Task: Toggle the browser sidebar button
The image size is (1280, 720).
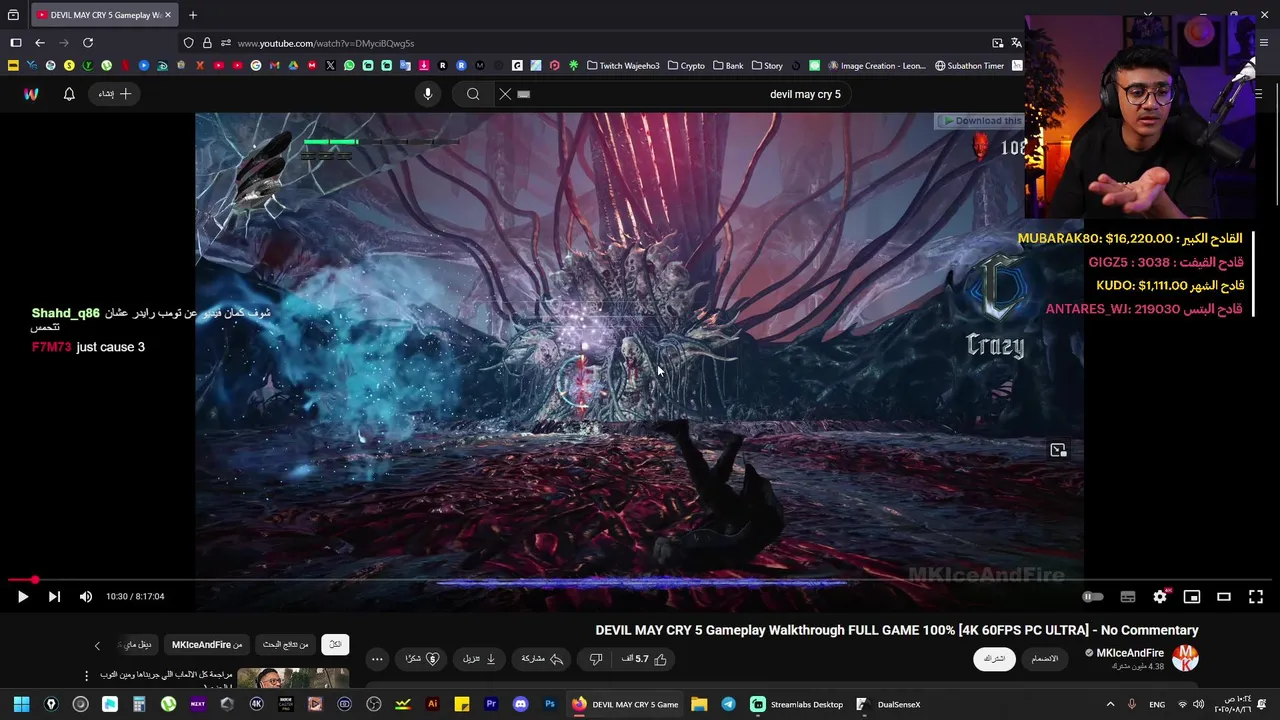Action: (x=16, y=43)
